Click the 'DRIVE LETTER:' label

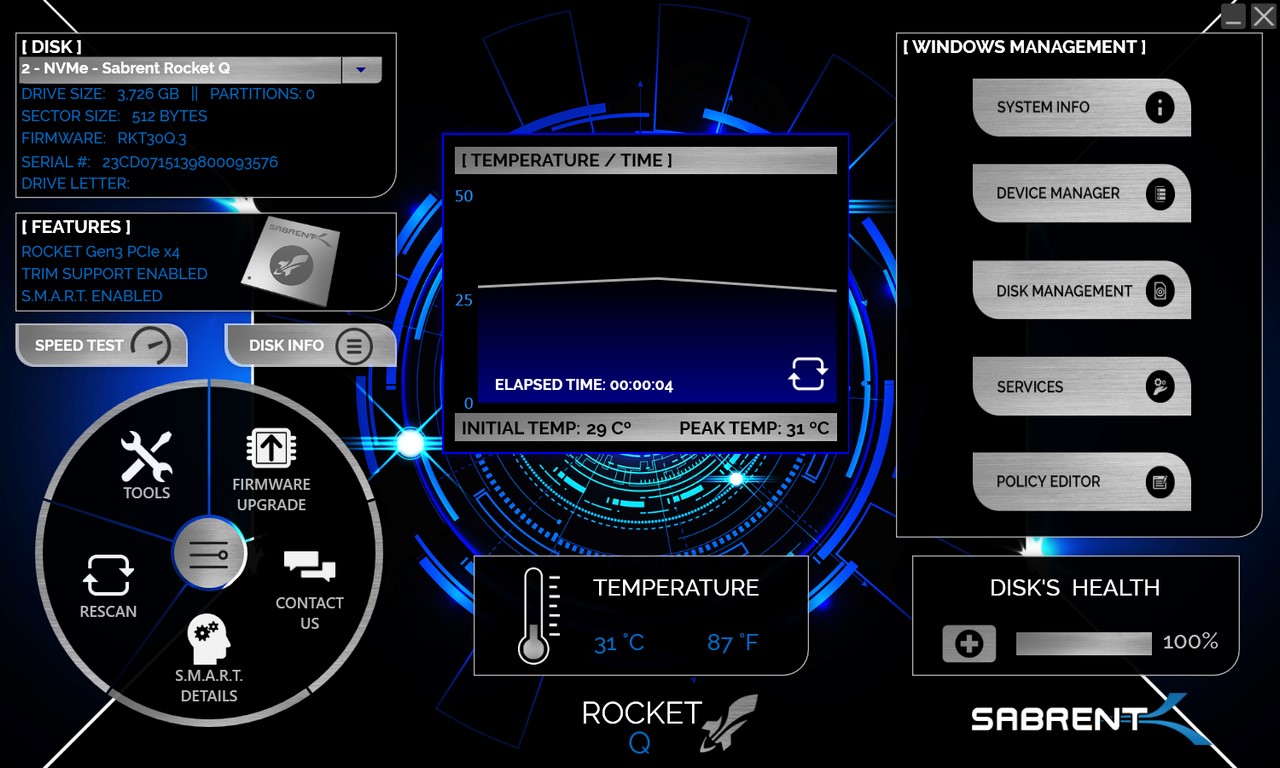point(76,184)
